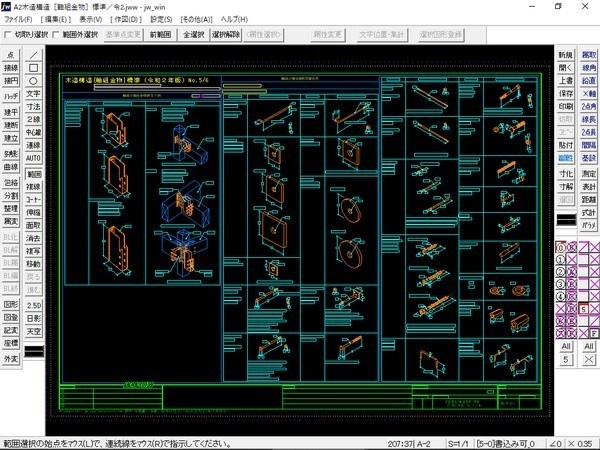Open the 2.5D tool
The height and width of the screenshot is (450, 600).
[x=33, y=305]
